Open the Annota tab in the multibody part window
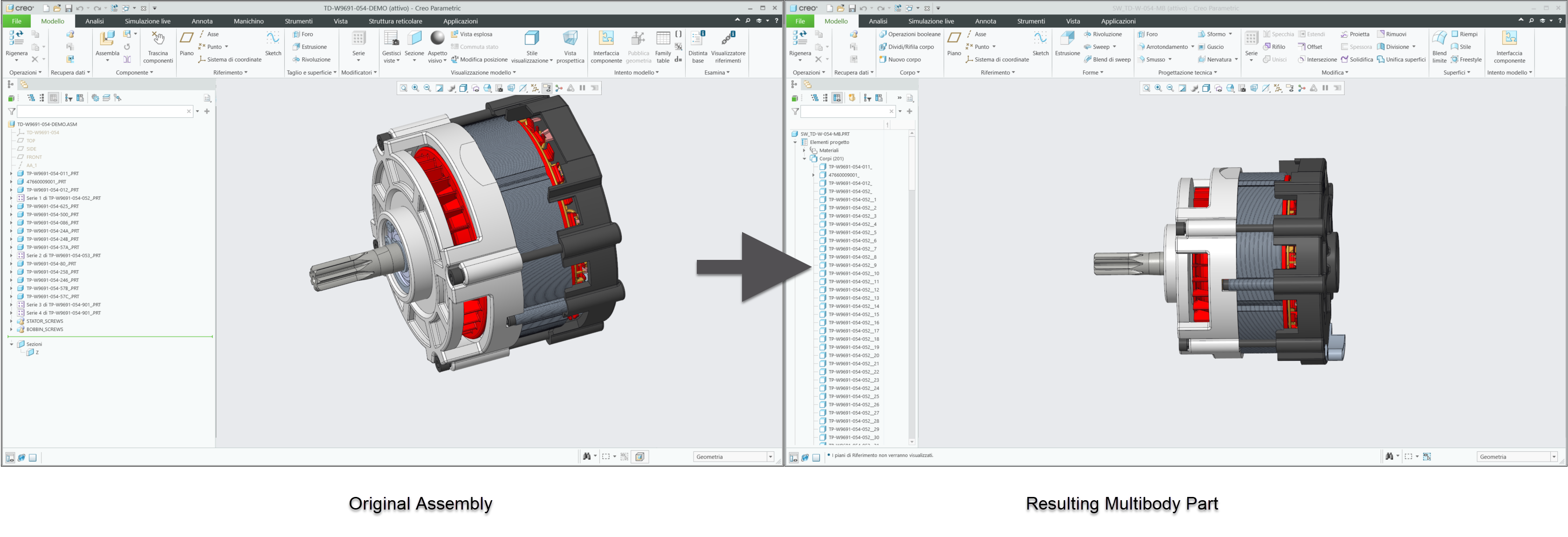 point(985,21)
